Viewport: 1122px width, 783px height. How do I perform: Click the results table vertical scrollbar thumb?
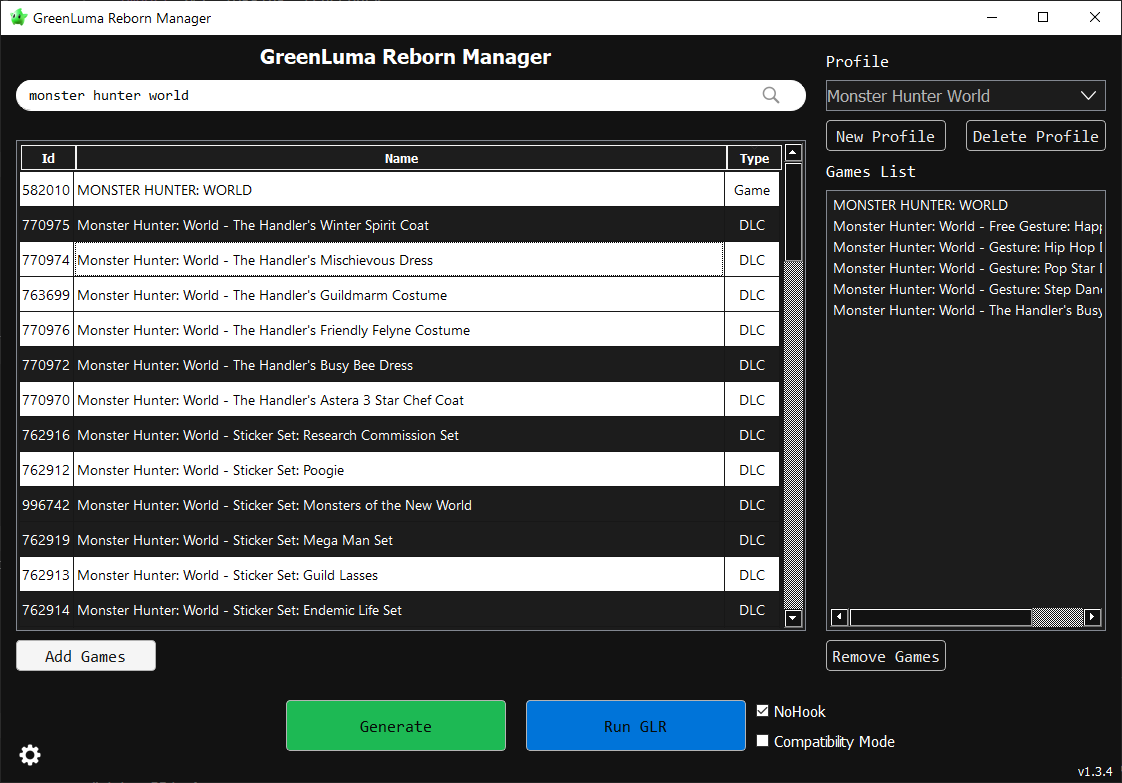click(x=793, y=213)
